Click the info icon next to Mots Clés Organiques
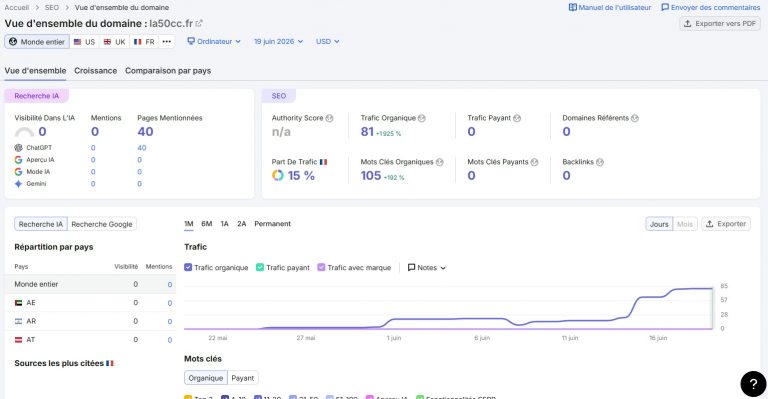 click(x=439, y=162)
